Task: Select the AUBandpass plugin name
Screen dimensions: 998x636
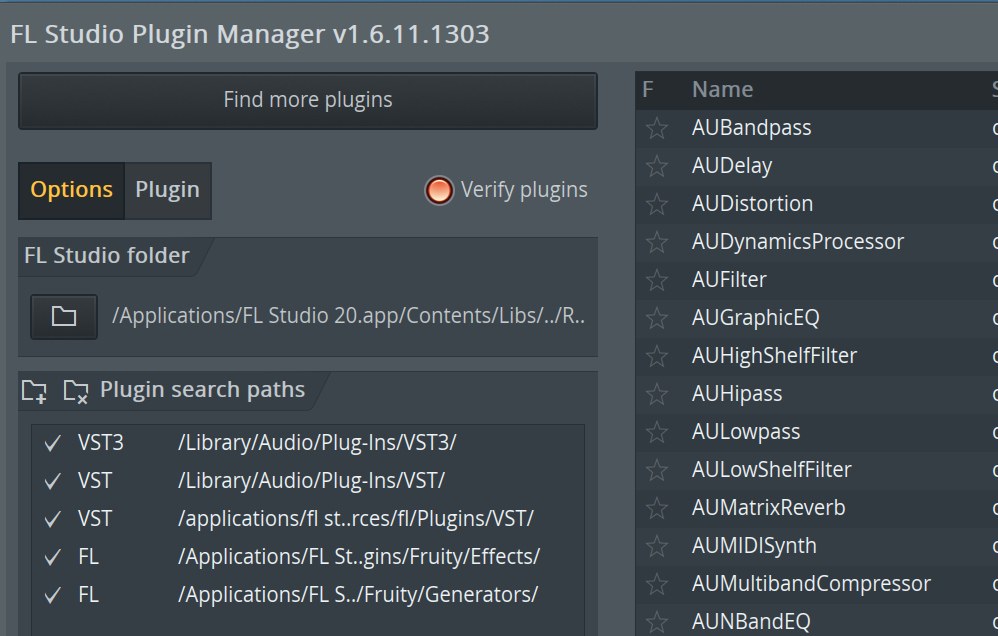Action: (x=752, y=128)
